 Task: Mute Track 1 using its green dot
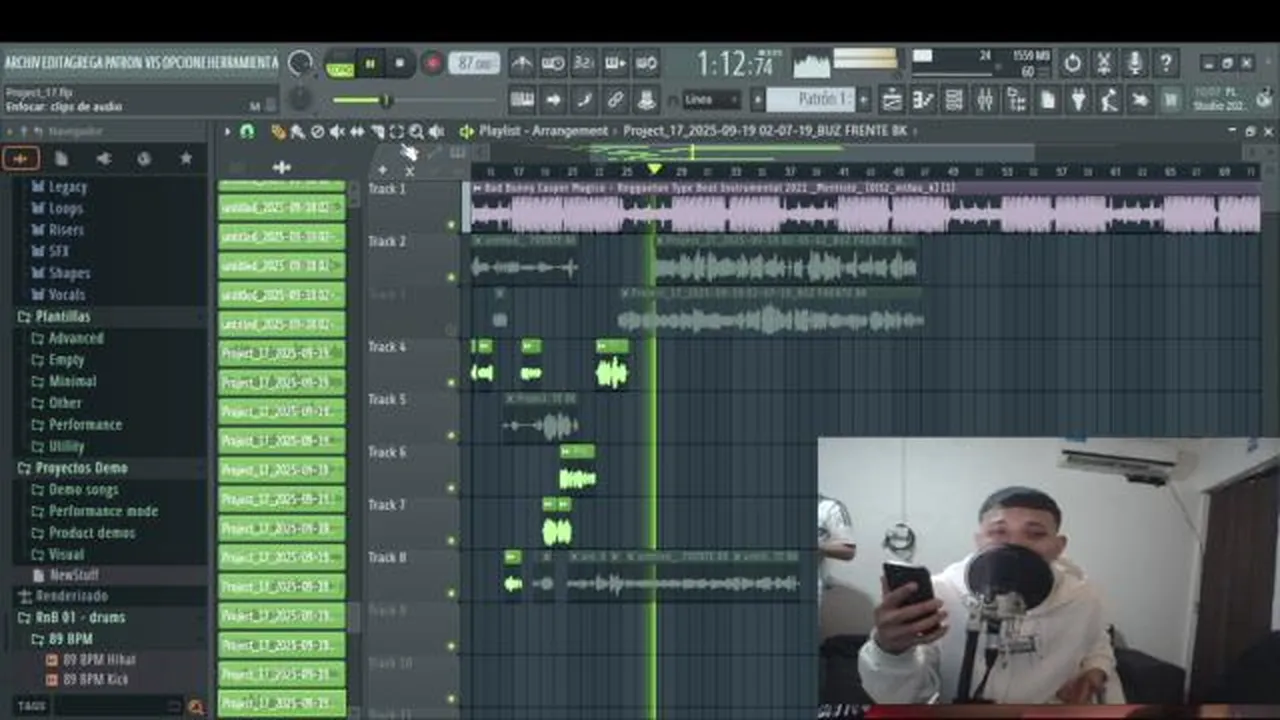coord(452,225)
